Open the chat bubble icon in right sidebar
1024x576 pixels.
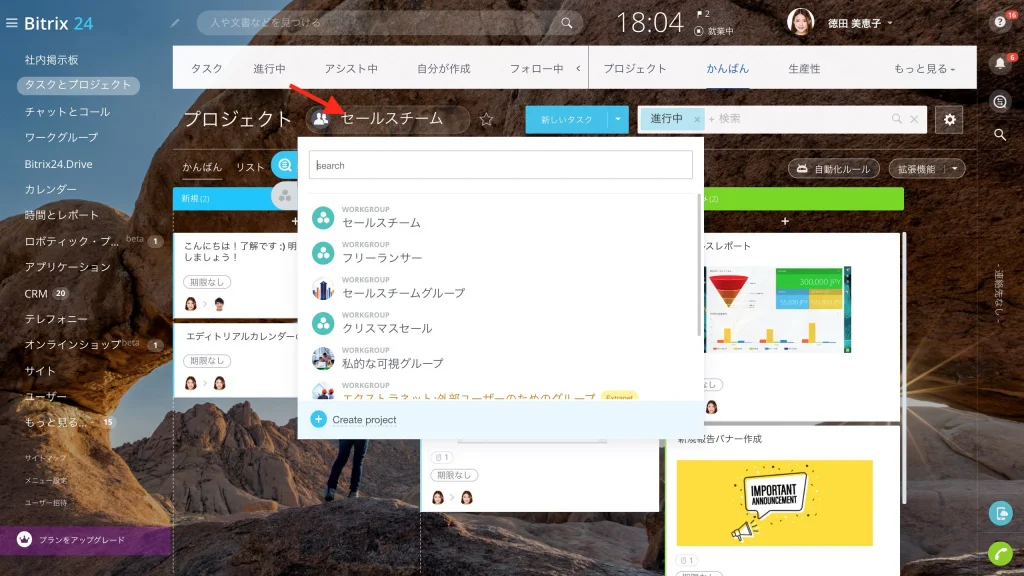pyautogui.click(x=1000, y=101)
